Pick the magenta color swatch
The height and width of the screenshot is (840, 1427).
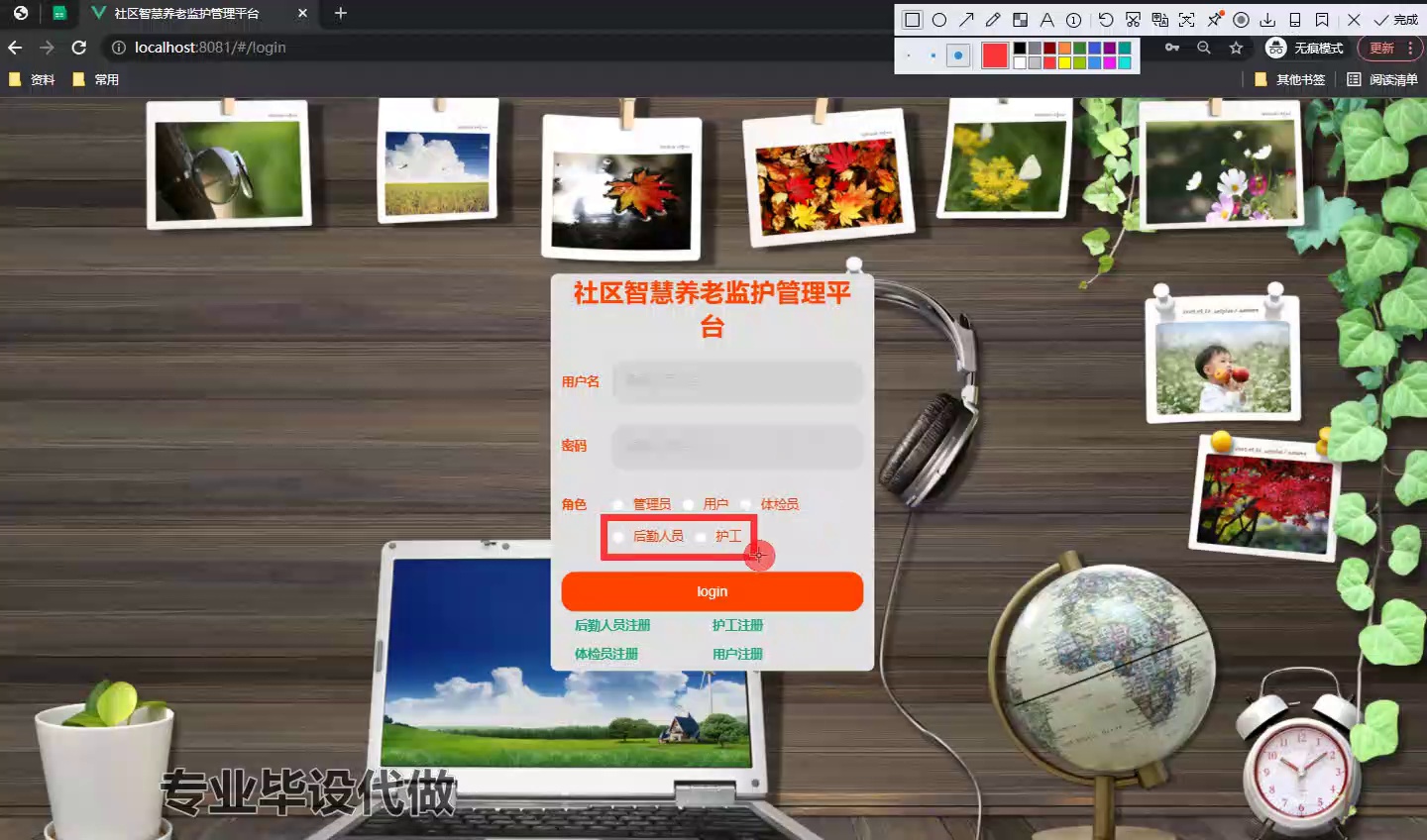pos(1110,62)
